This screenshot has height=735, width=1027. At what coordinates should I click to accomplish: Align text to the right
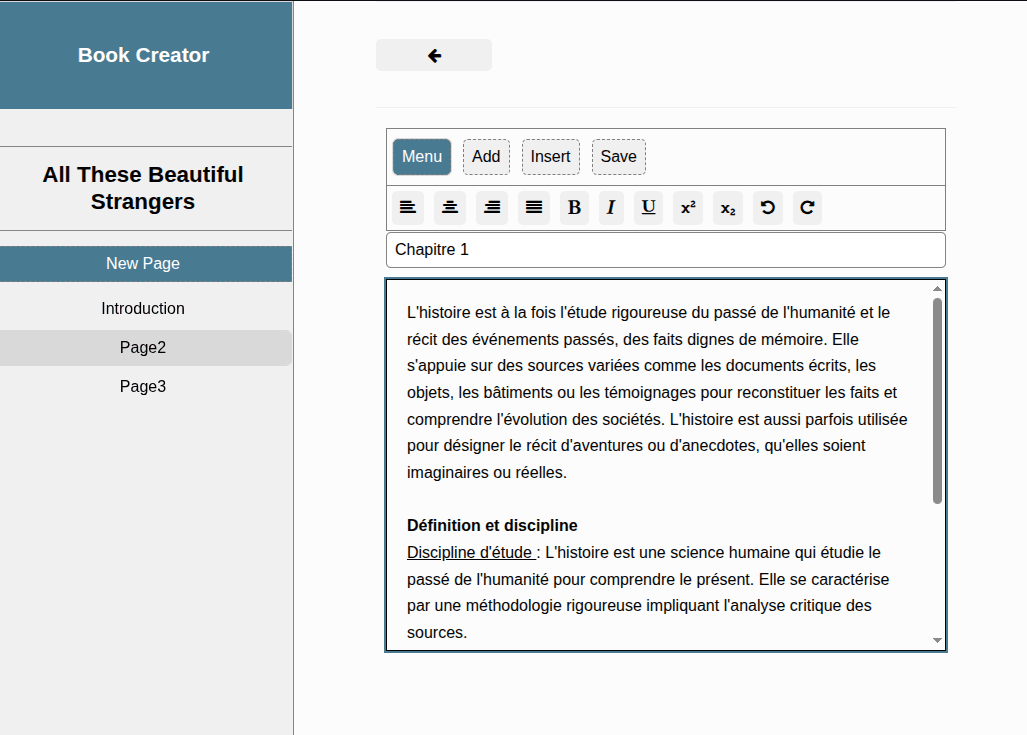point(492,208)
